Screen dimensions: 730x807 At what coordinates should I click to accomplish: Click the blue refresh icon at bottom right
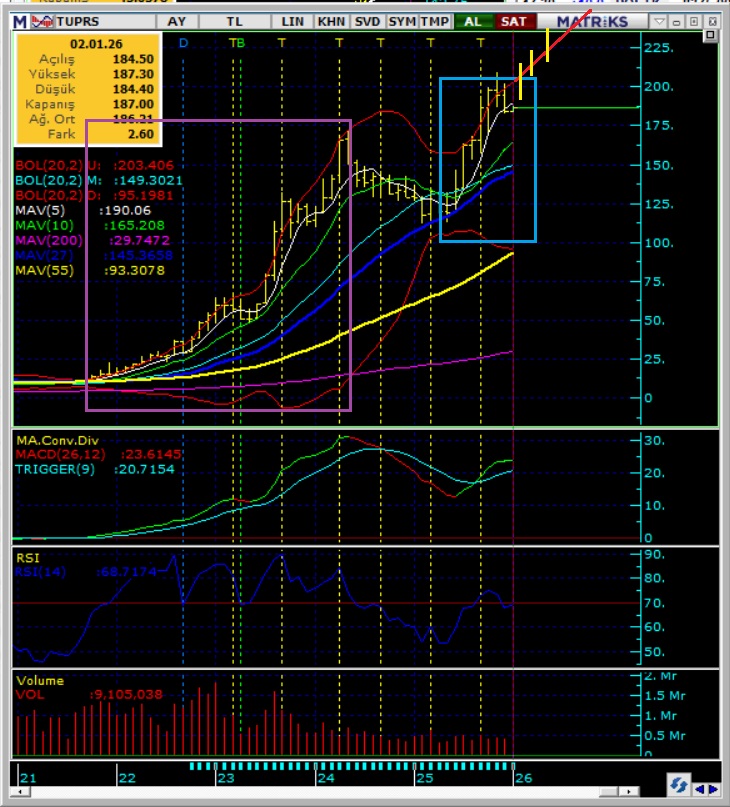click(679, 788)
